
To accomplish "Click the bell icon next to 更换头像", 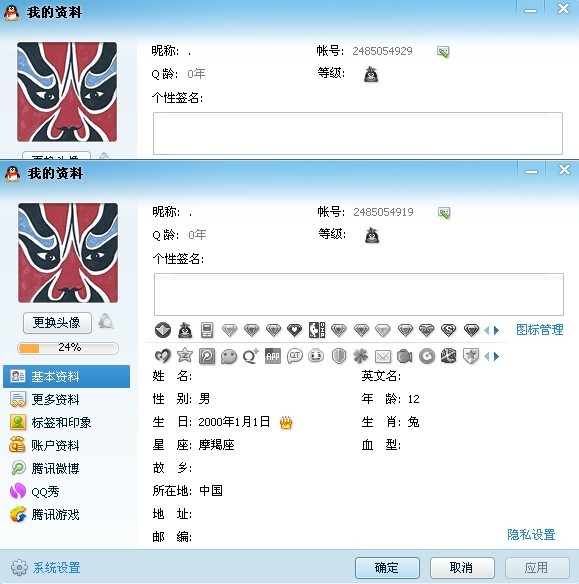I will pyautogui.click(x=106, y=321).
